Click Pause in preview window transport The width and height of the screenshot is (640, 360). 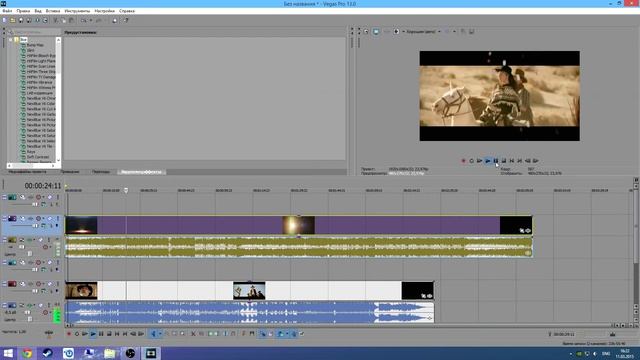pos(496,161)
